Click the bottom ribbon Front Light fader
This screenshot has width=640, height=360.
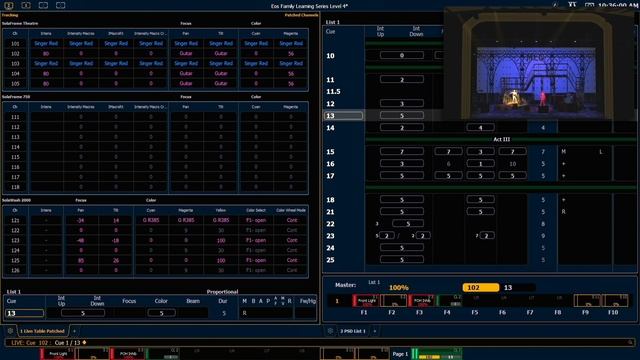click(57, 354)
